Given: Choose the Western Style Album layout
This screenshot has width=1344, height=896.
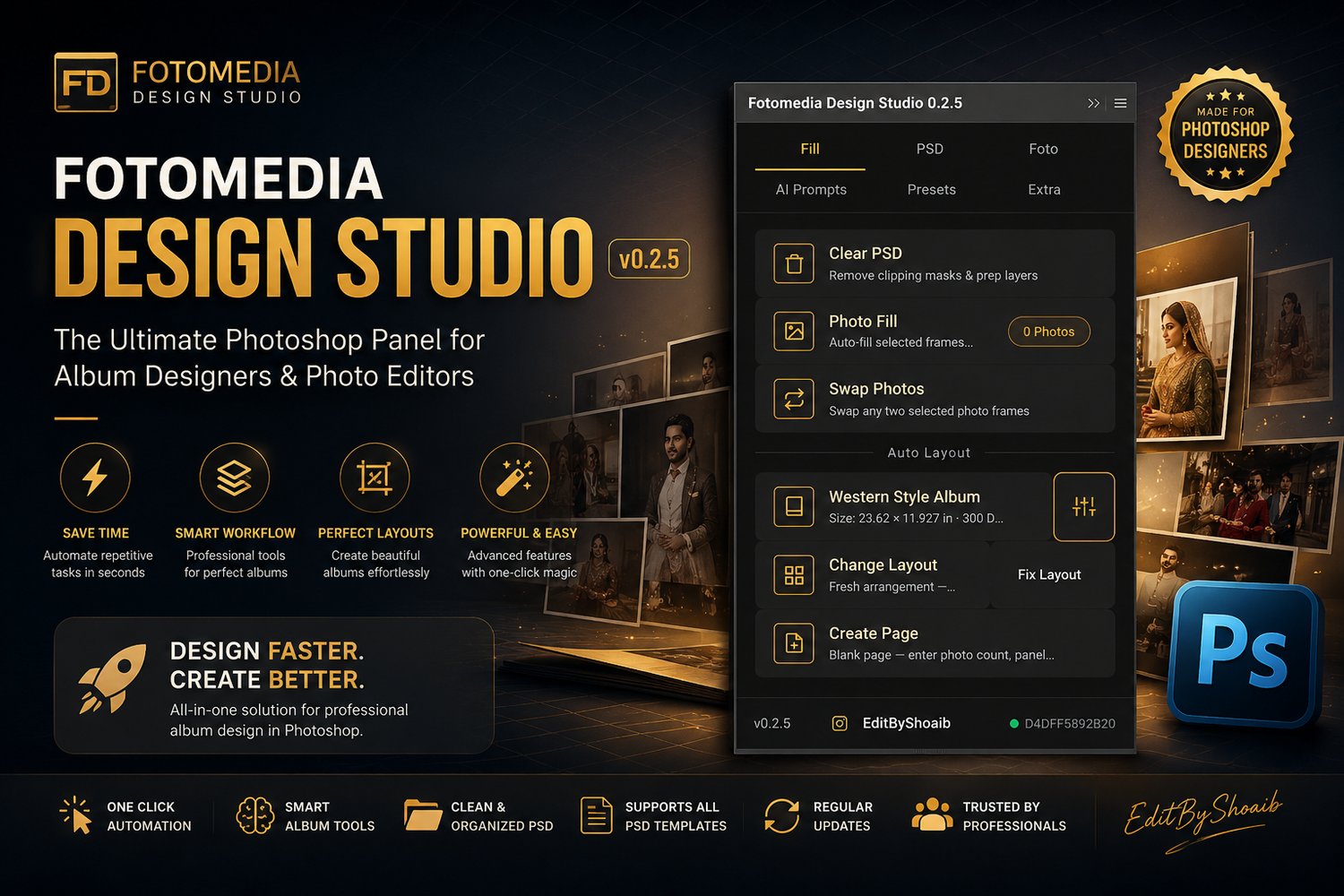Looking at the screenshot, I should (903, 506).
